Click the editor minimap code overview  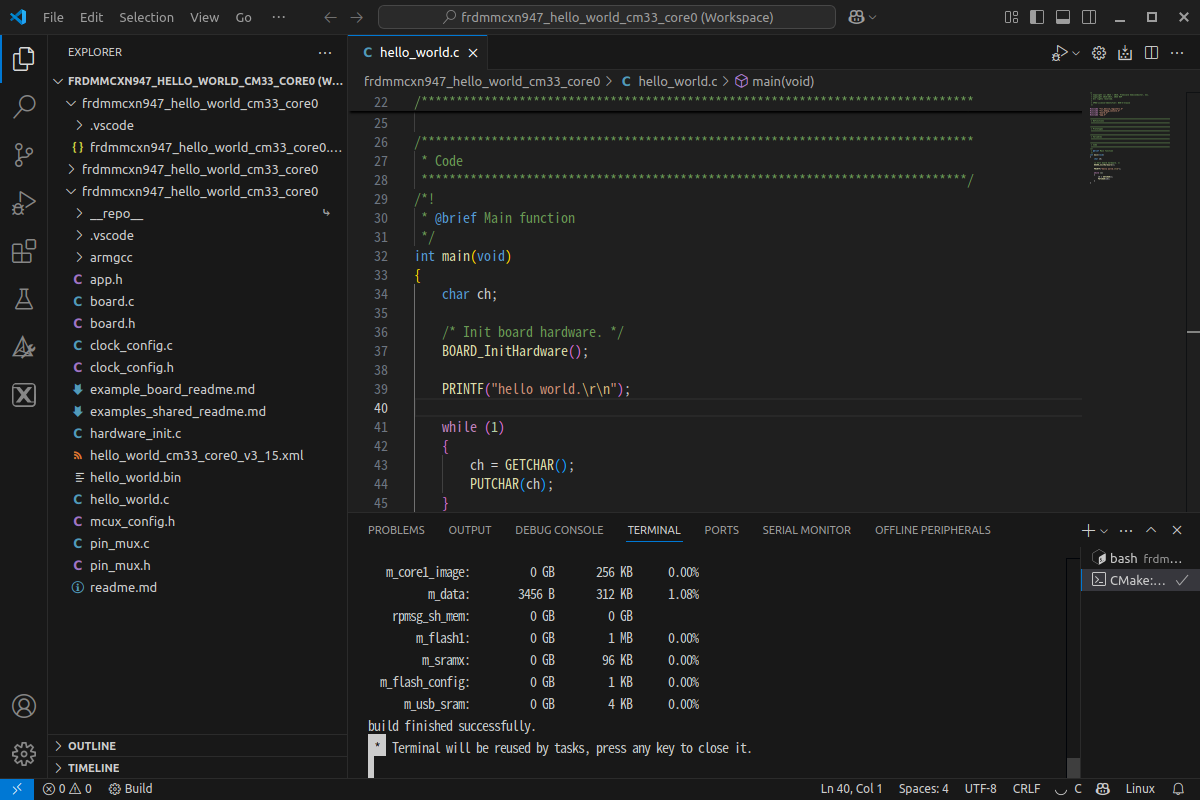pyautogui.click(x=1130, y=140)
